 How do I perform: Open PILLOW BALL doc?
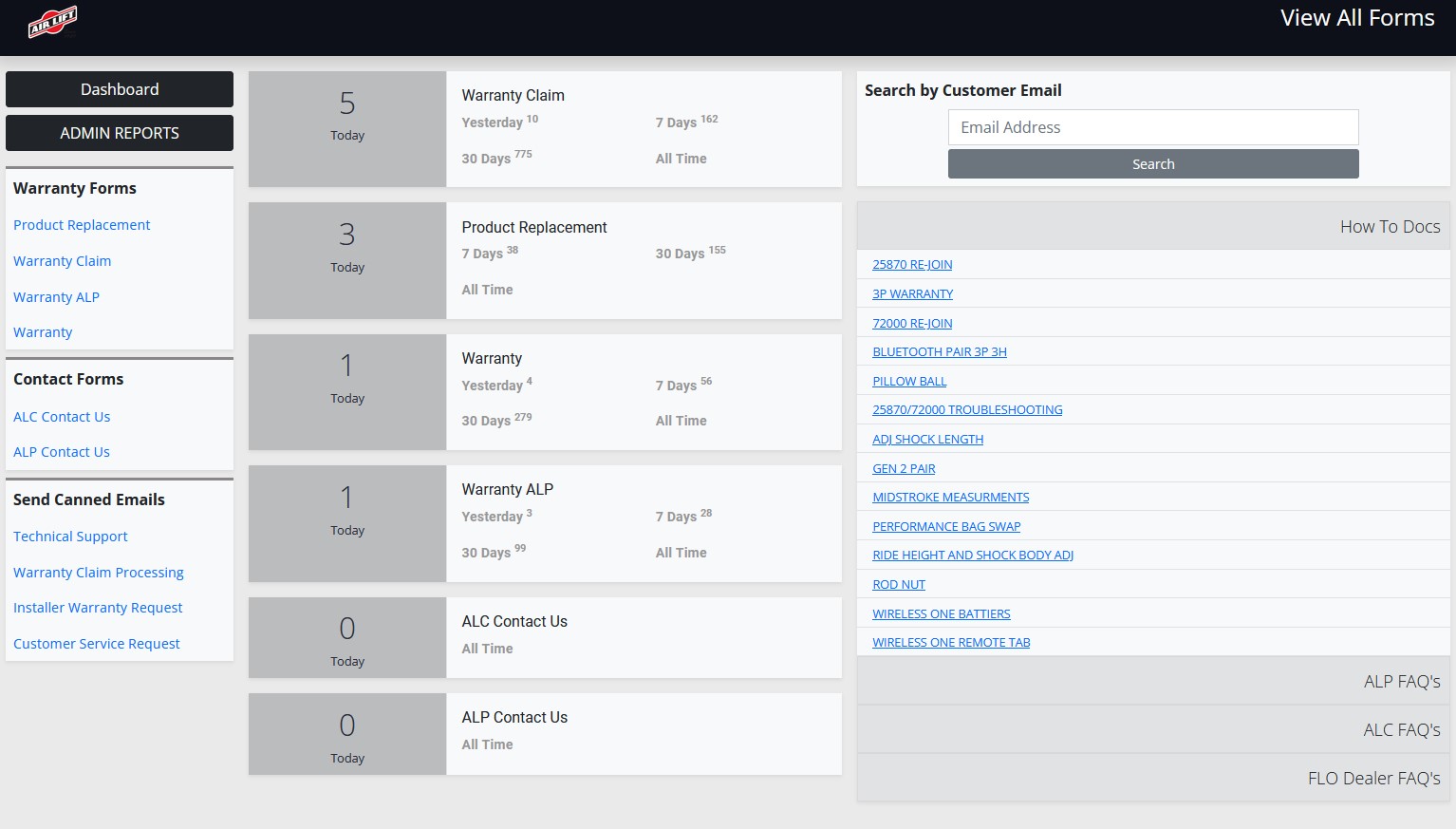[909, 382]
